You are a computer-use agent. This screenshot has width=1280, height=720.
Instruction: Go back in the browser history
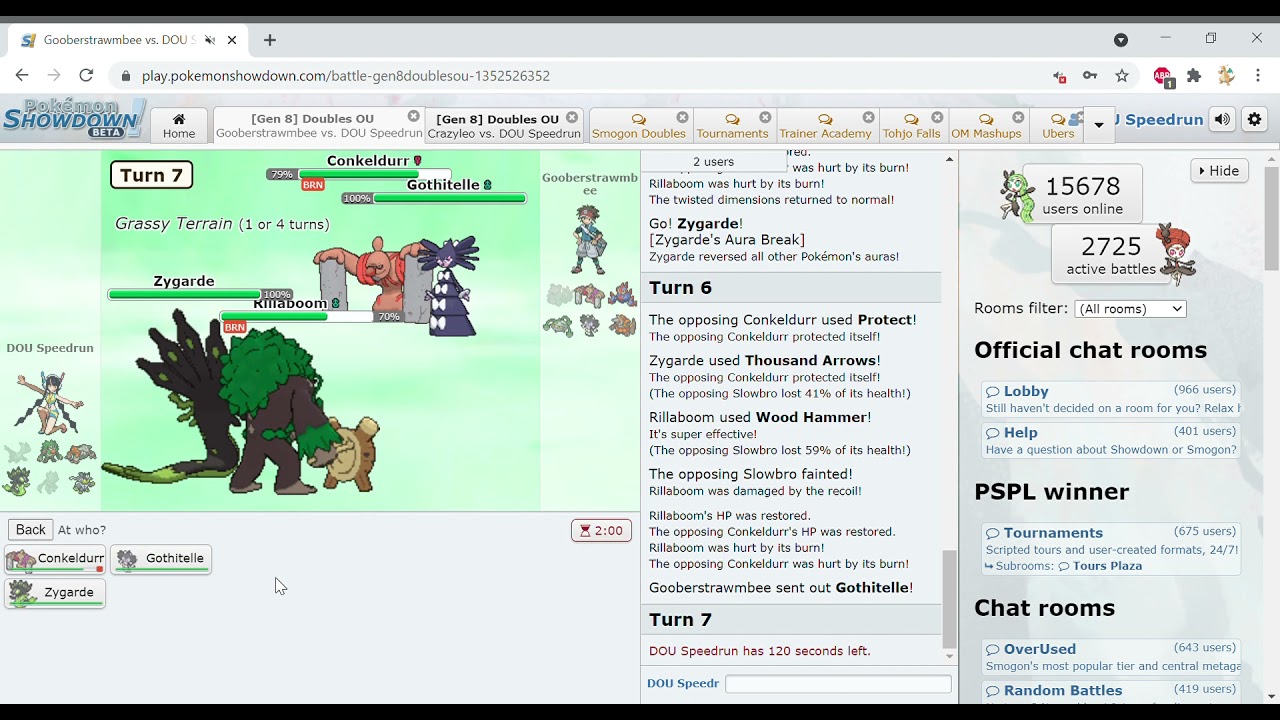pos(22,75)
